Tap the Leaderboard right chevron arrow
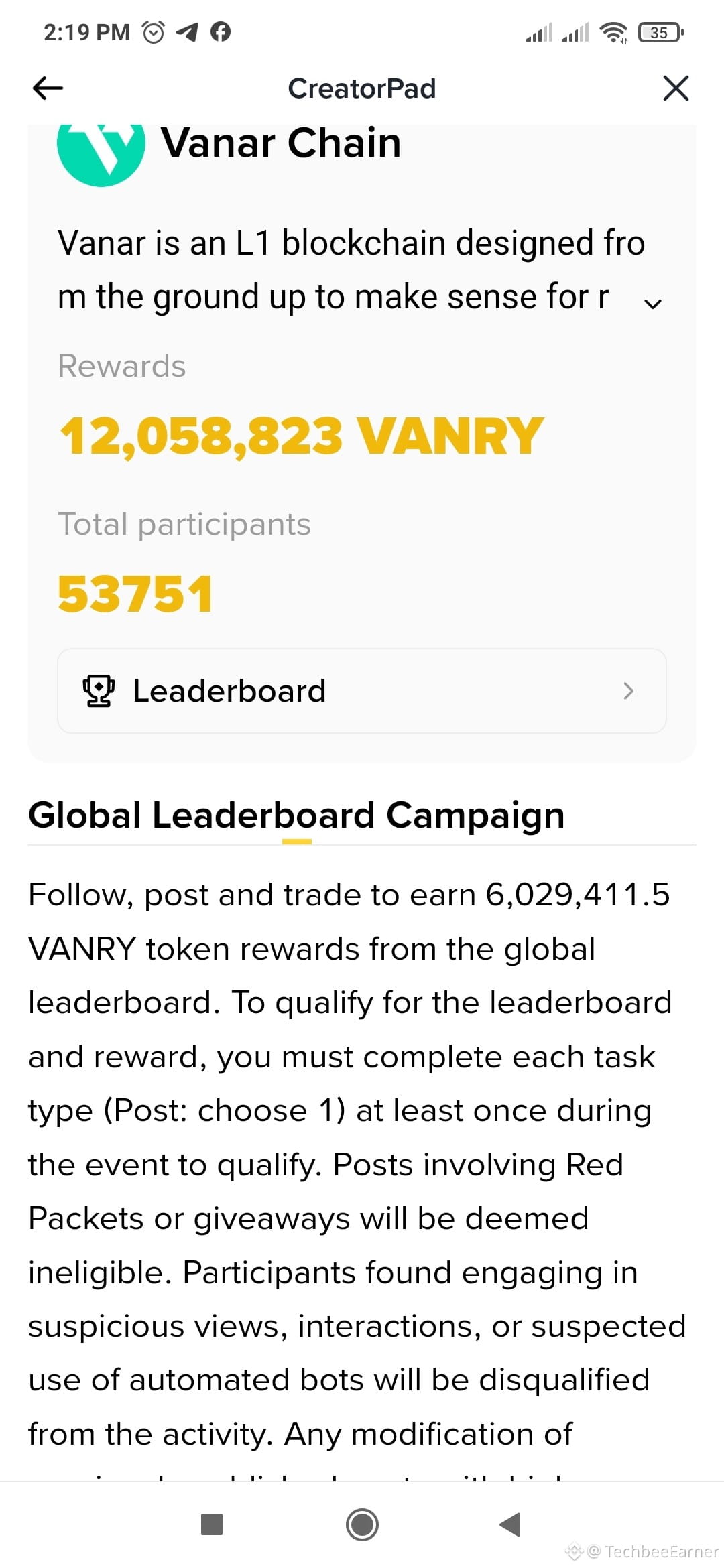Image resolution: width=724 pixels, height=1568 pixels. click(x=628, y=691)
